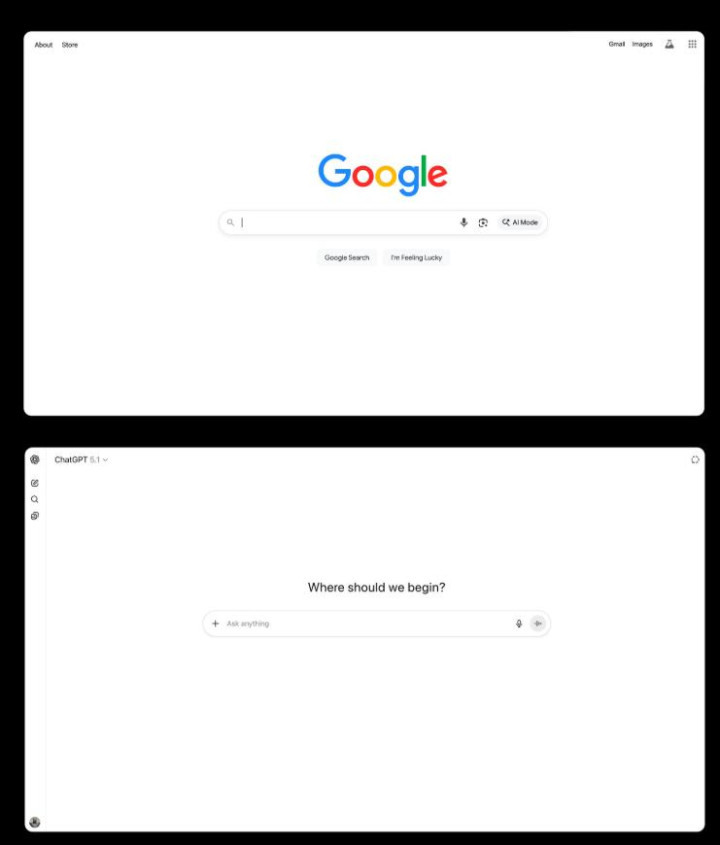Start a new chat with pencil icon

pos(35,483)
